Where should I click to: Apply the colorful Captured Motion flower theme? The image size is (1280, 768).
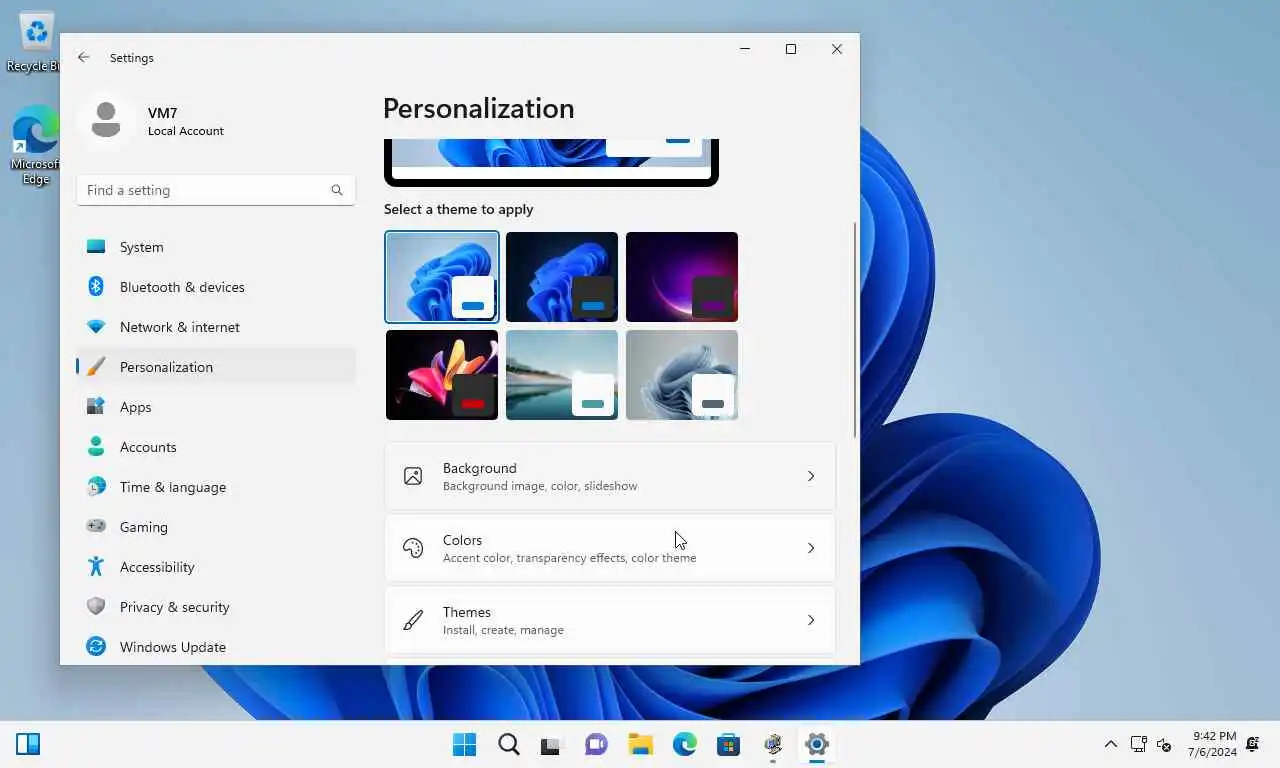(442, 375)
